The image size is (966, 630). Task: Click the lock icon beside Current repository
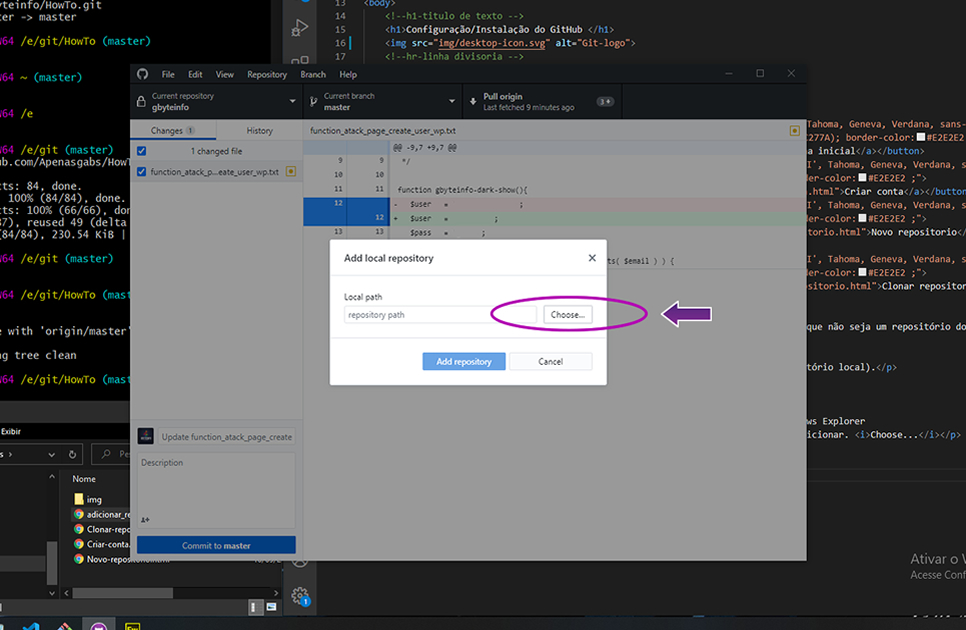click(141, 102)
